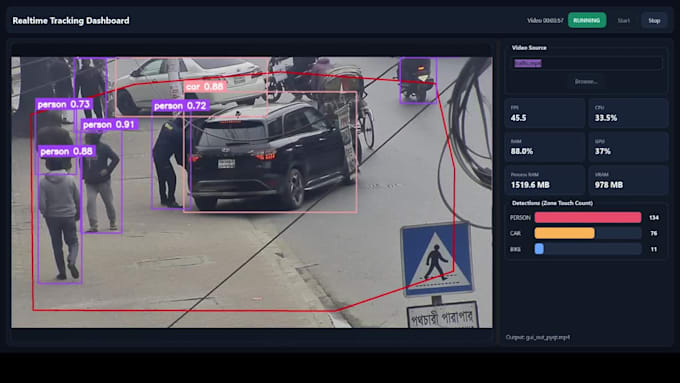The width and height of the screenshot is (680, 383).
Task: Click the Stop button
Action: coord(654,20)
